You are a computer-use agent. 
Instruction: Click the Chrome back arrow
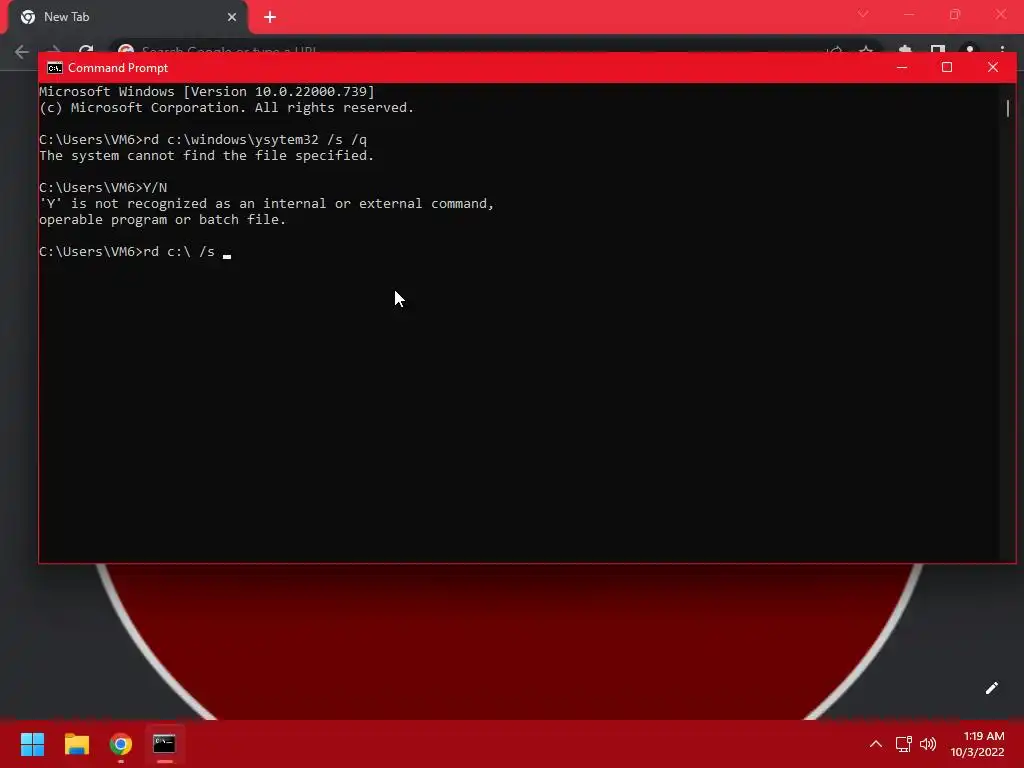coord(22,52)
